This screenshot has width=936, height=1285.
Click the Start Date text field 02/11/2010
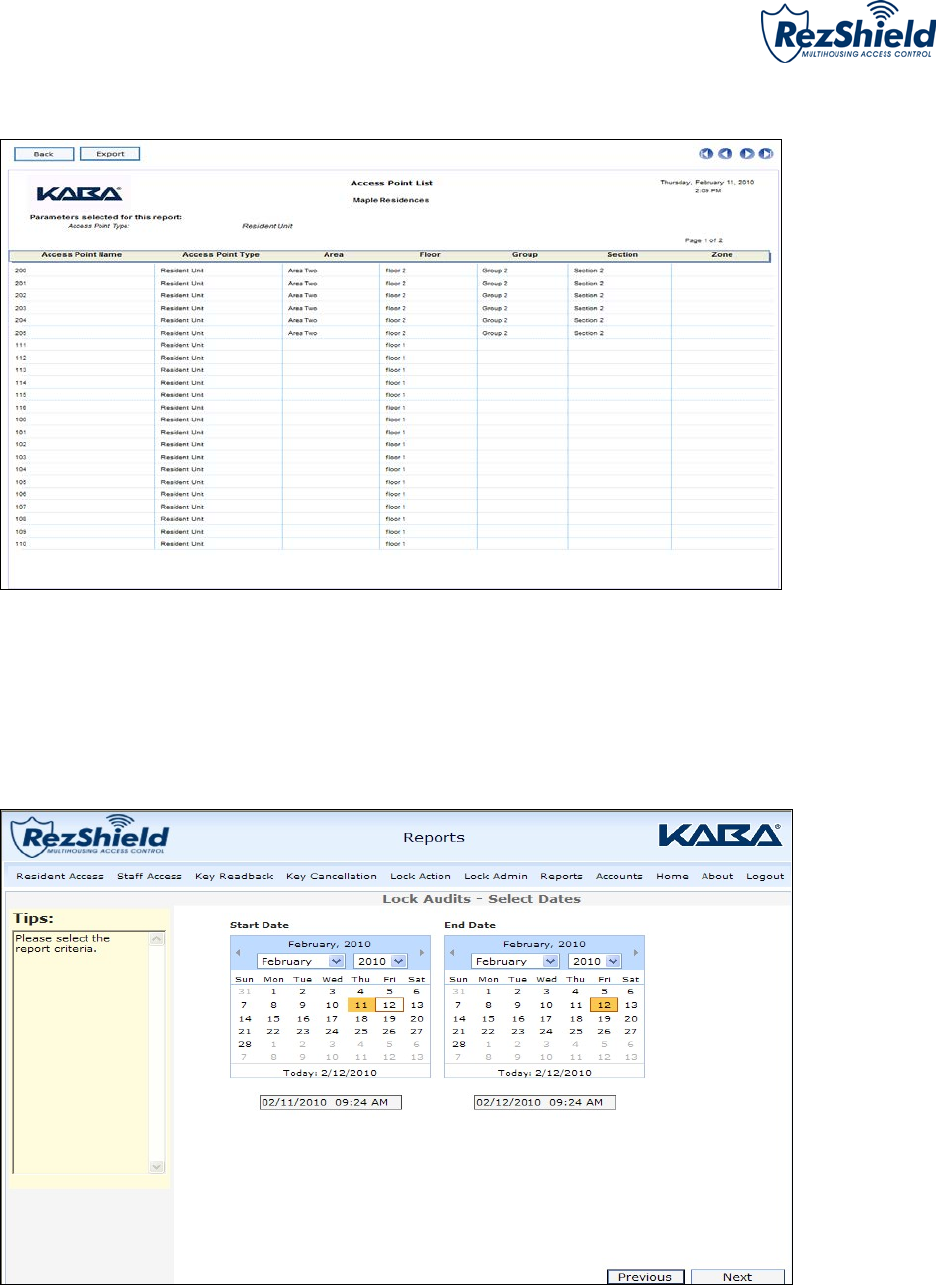[330, 1101]
